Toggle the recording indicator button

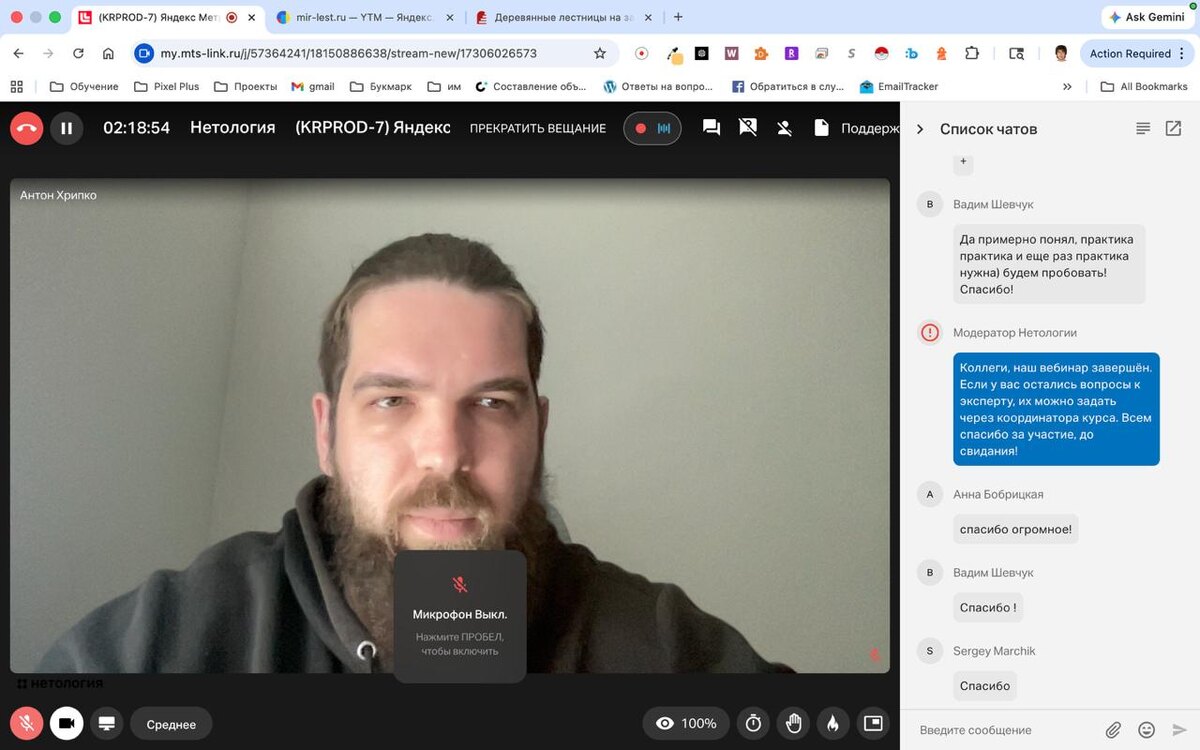(652, 128)
